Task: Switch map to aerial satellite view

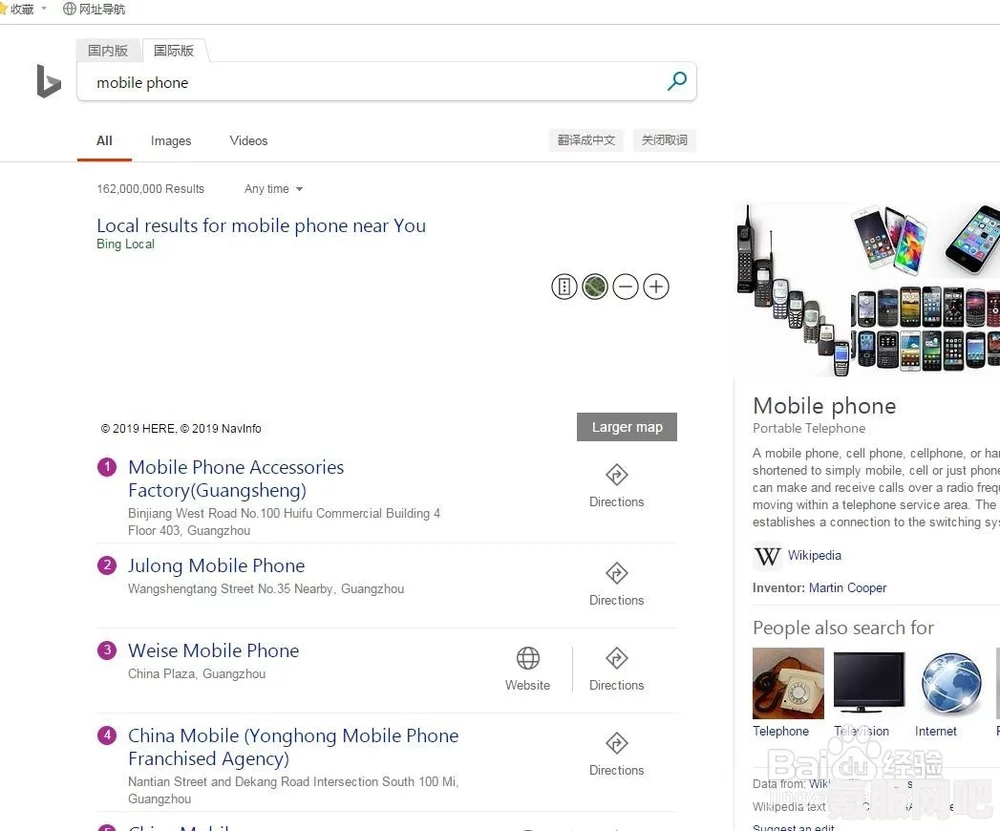Action: 595,287
